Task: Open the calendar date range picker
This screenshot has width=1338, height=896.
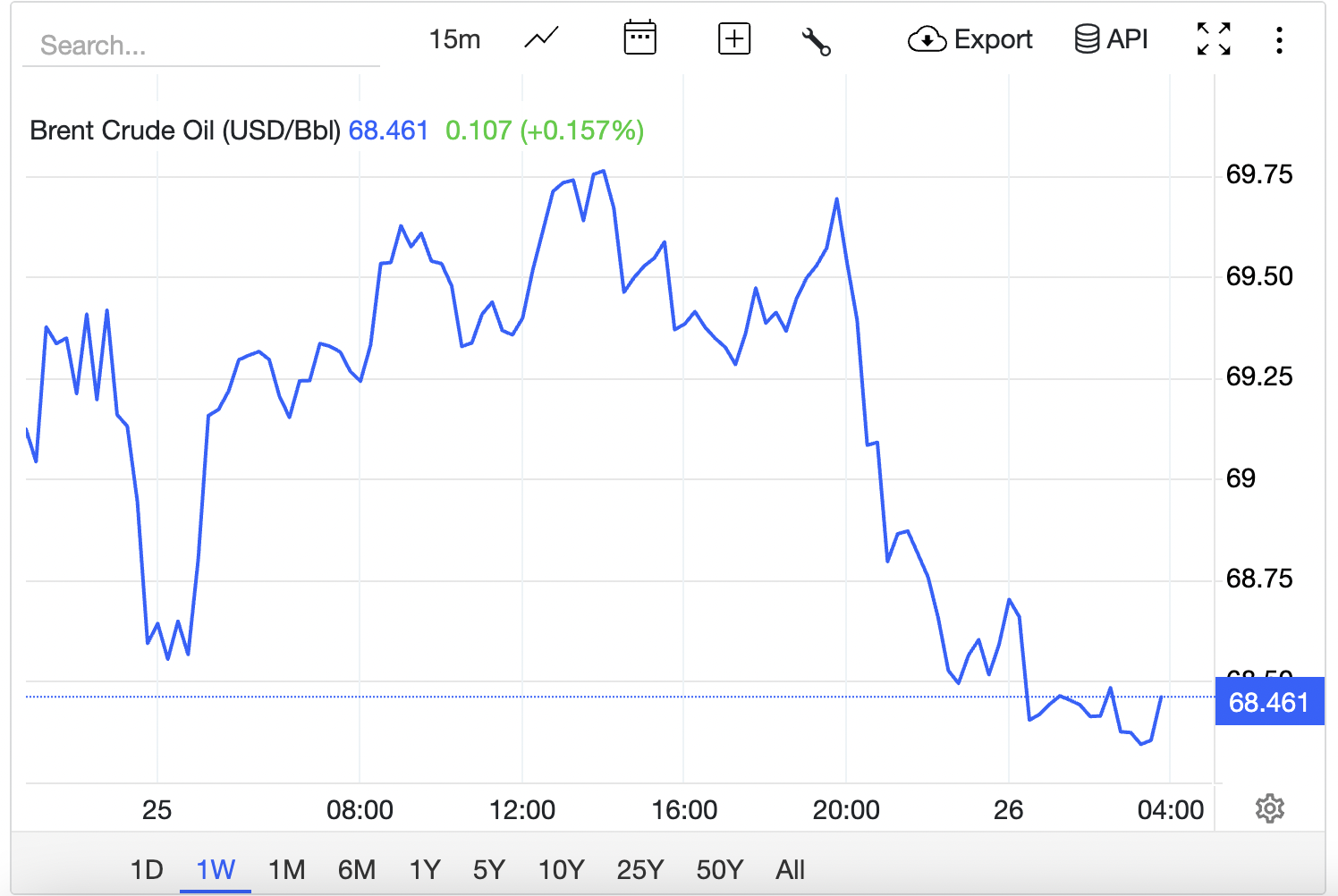Action: (639, 38)
